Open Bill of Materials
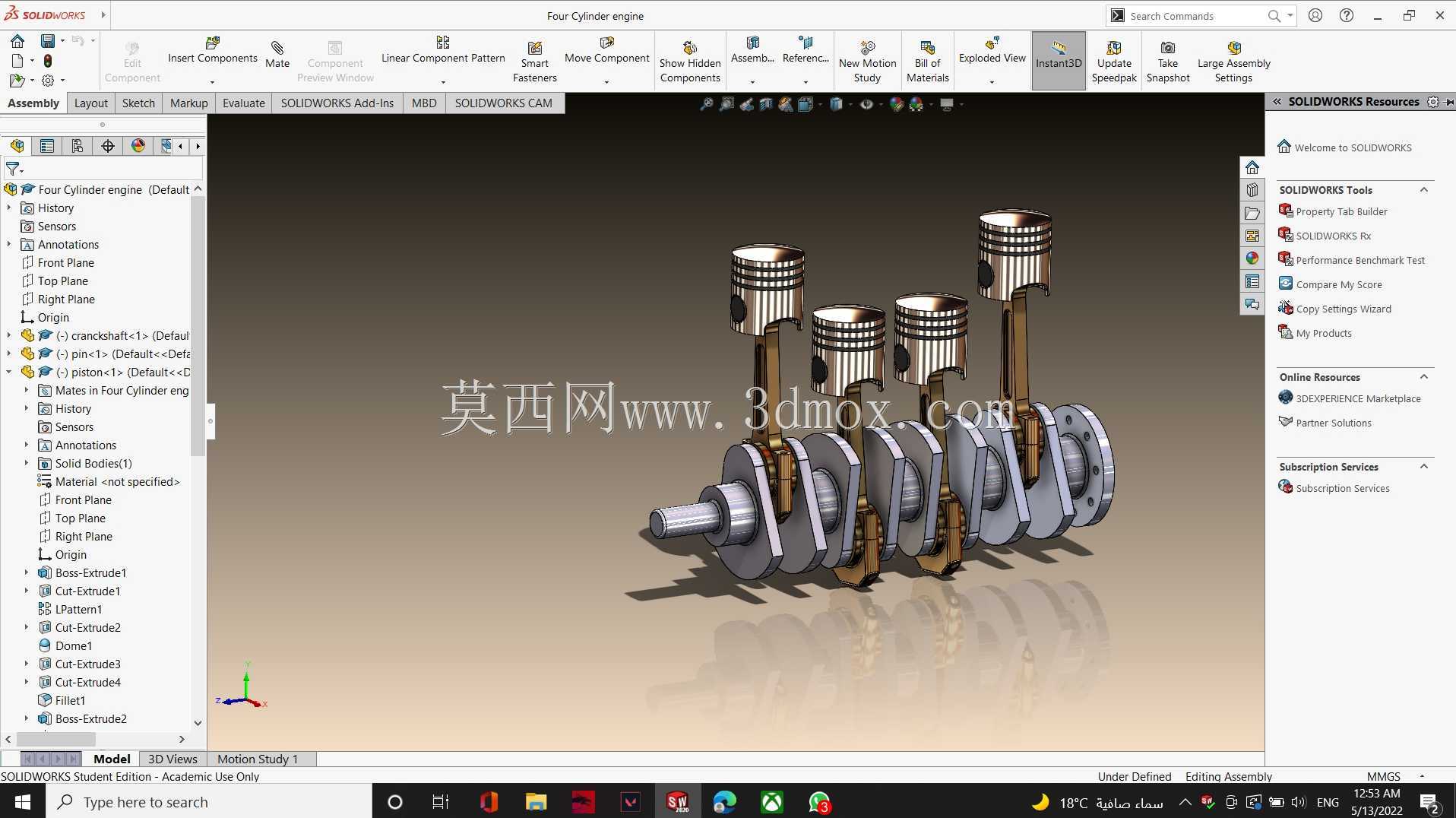Screen dimensions: 1456x818 coord(928,61)
